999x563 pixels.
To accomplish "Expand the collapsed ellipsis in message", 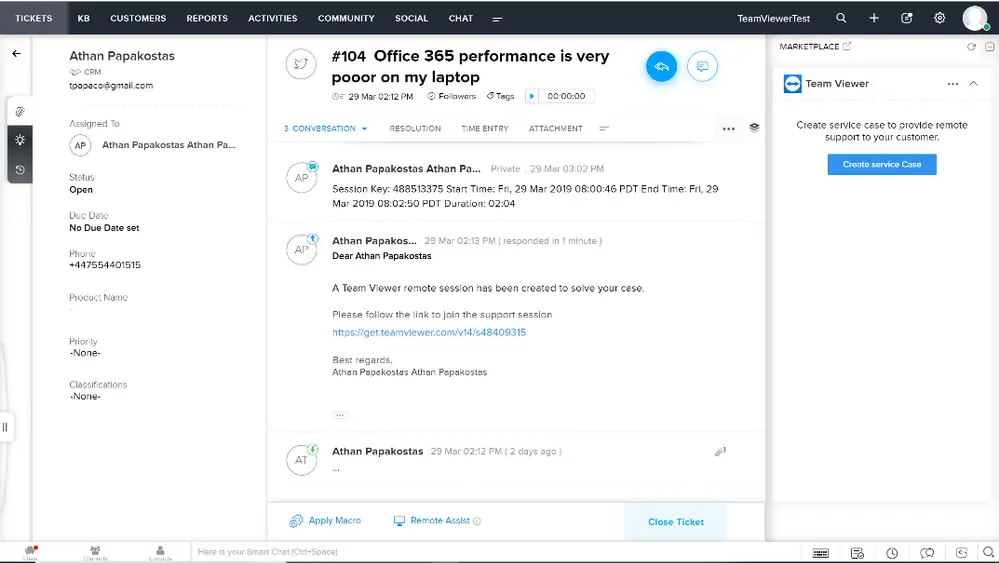I will 340,415.
